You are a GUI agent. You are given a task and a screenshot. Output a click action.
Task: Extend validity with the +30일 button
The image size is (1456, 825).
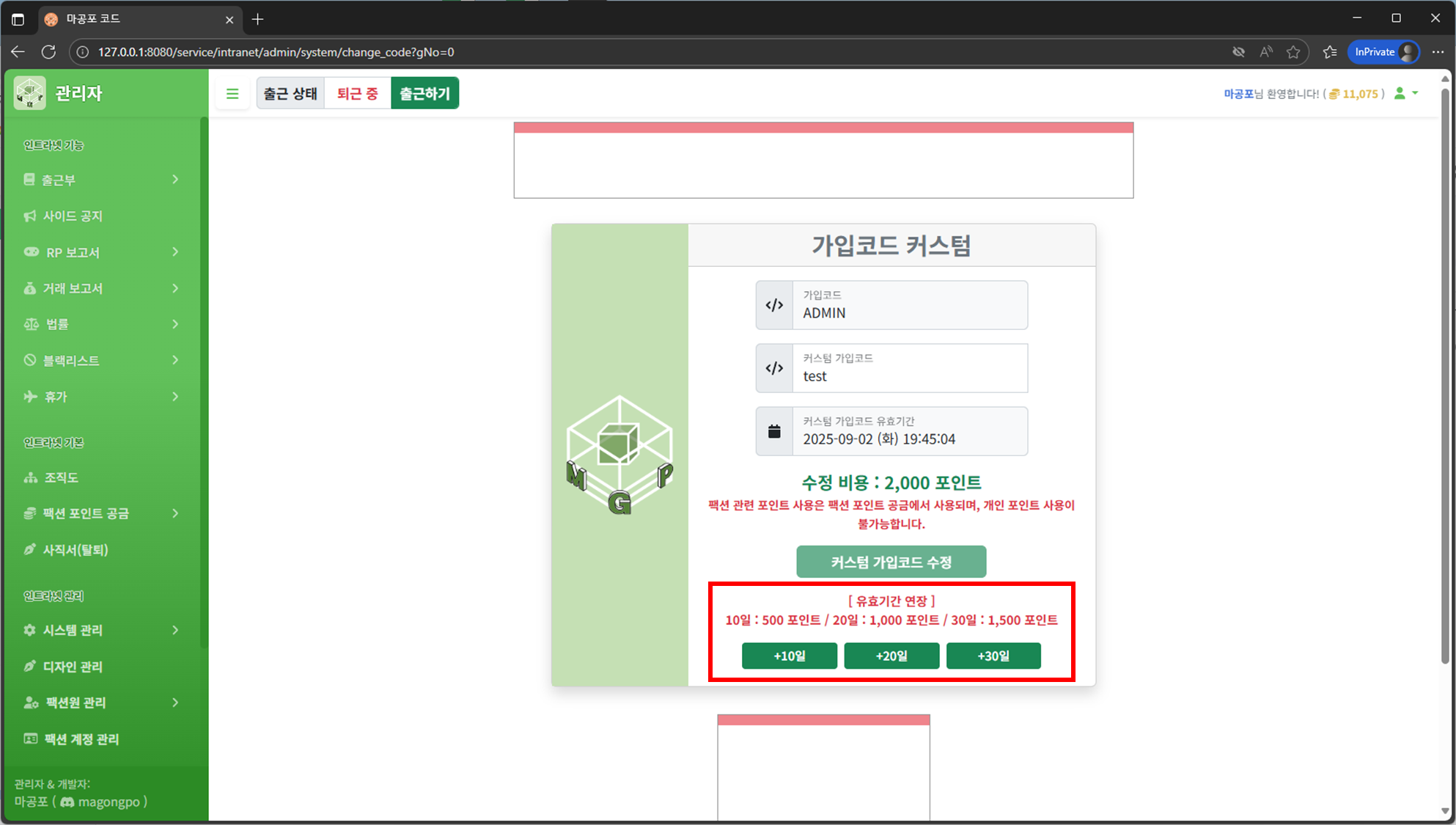pyautogui.click(x=993, y=656)
